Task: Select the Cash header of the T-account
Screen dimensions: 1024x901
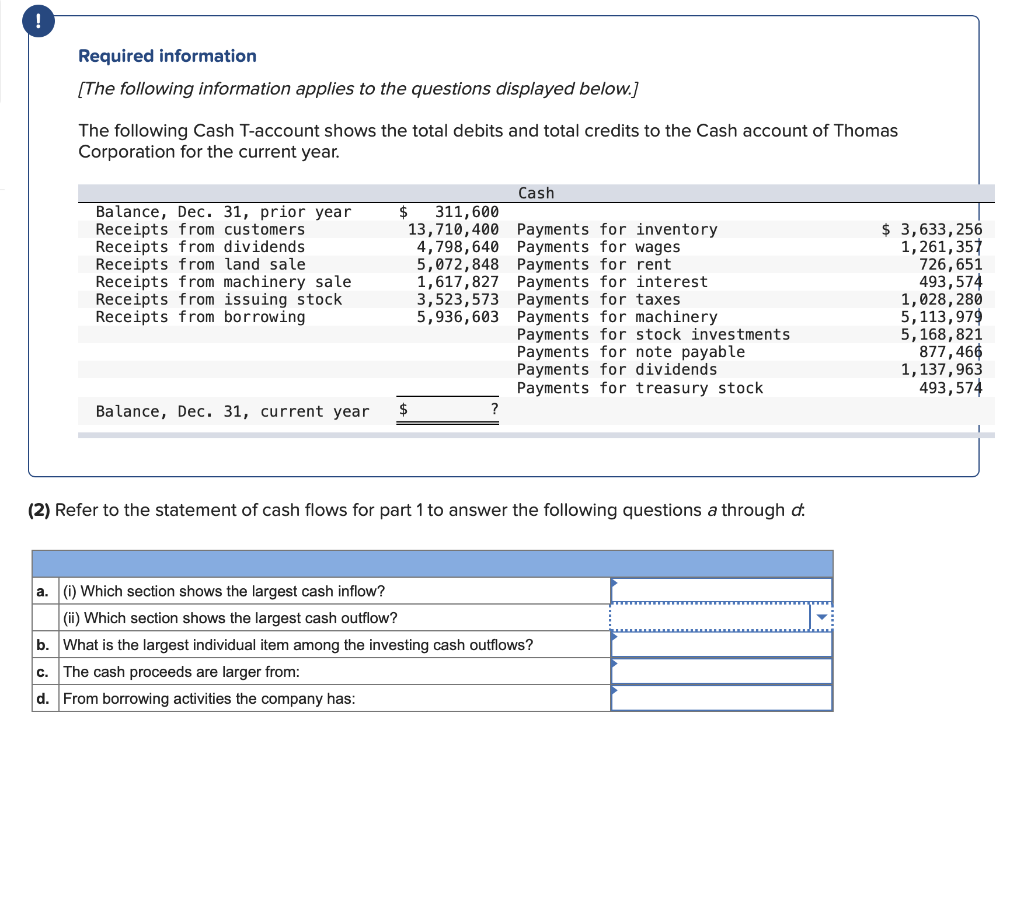Action: tap(536, 193)
